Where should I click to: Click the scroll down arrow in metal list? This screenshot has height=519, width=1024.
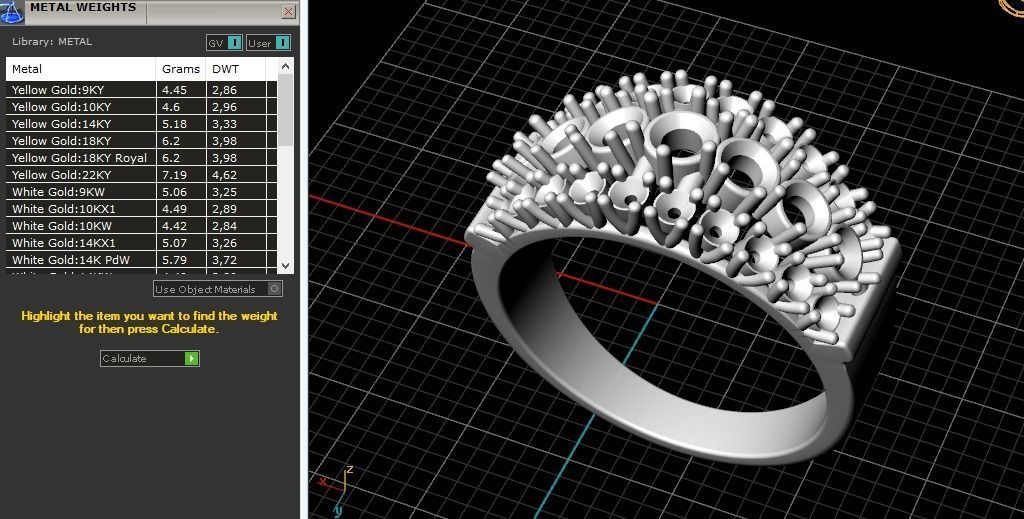(285, 265)
